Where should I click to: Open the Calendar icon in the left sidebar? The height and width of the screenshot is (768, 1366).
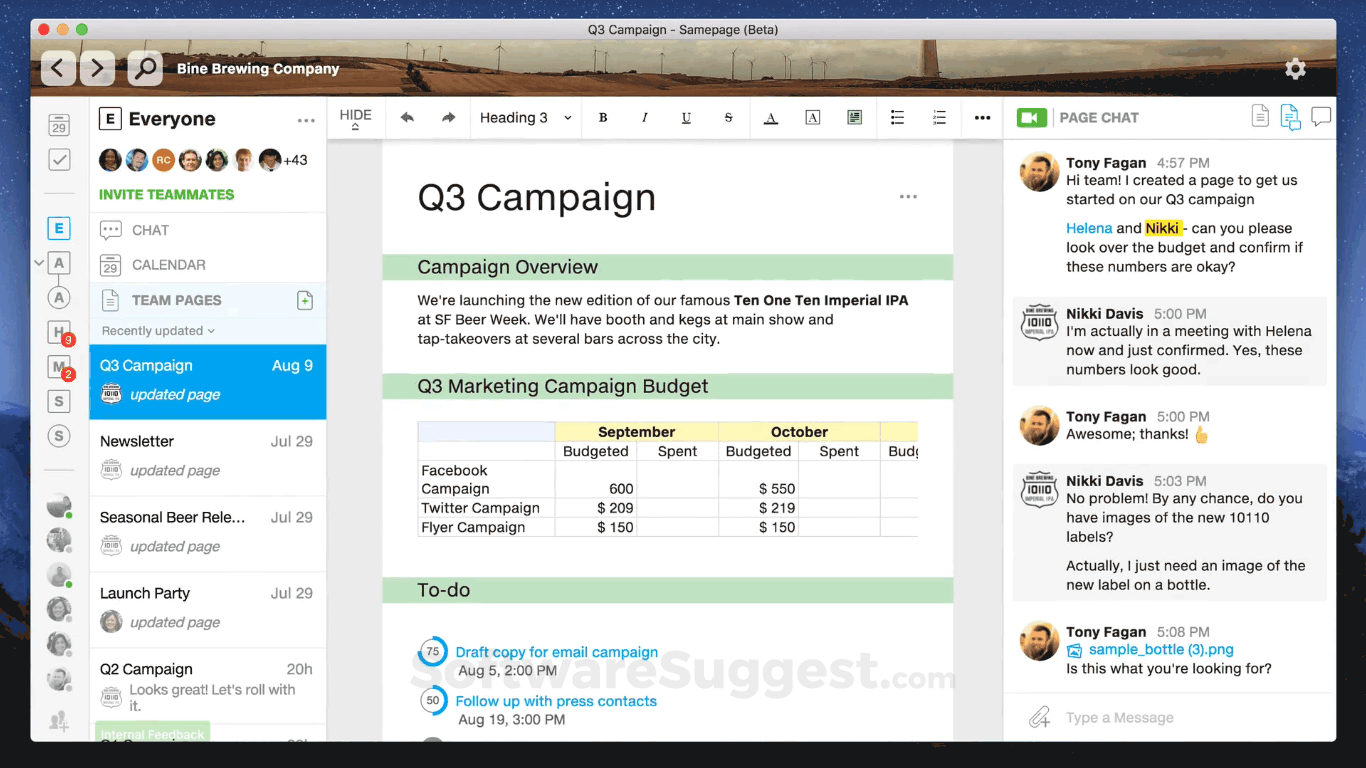[x=57, y=125]
